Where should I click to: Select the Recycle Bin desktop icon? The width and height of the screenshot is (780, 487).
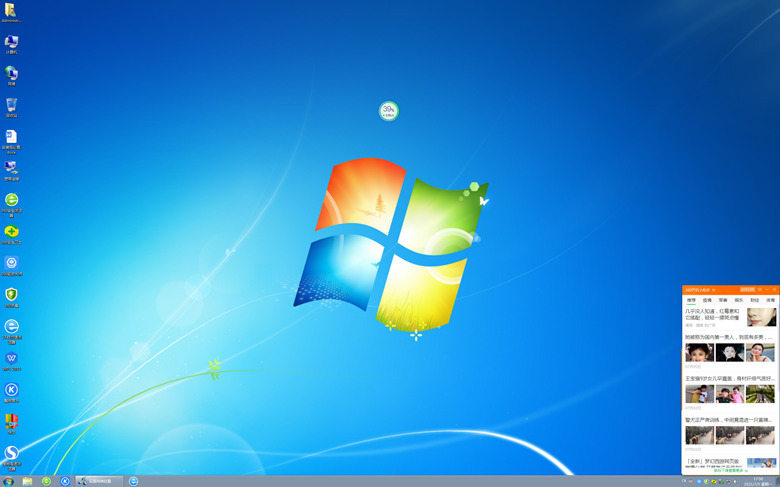(11, 107)
